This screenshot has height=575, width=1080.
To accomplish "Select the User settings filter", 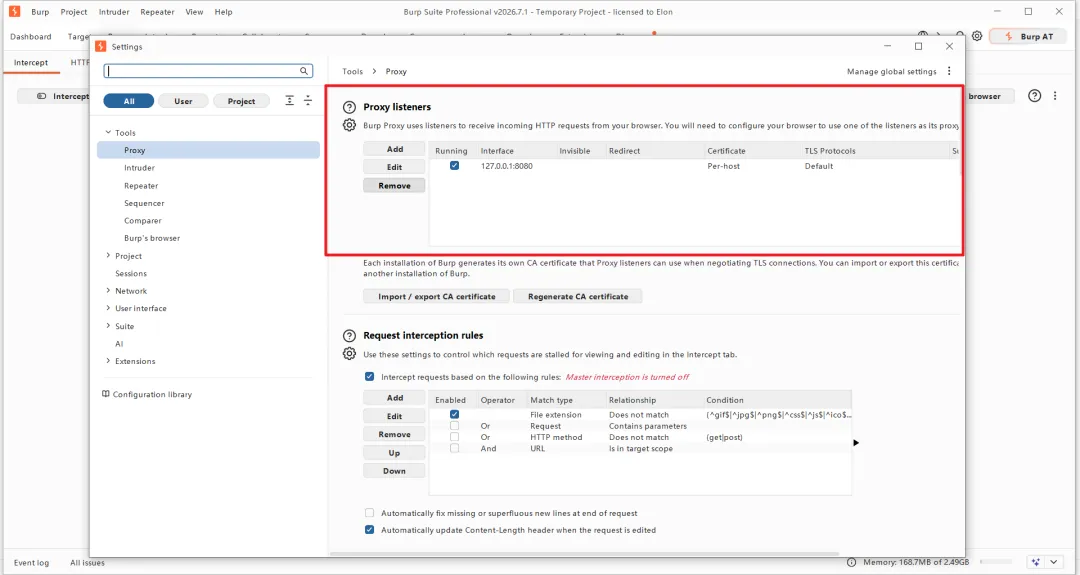I will point(183,101).
